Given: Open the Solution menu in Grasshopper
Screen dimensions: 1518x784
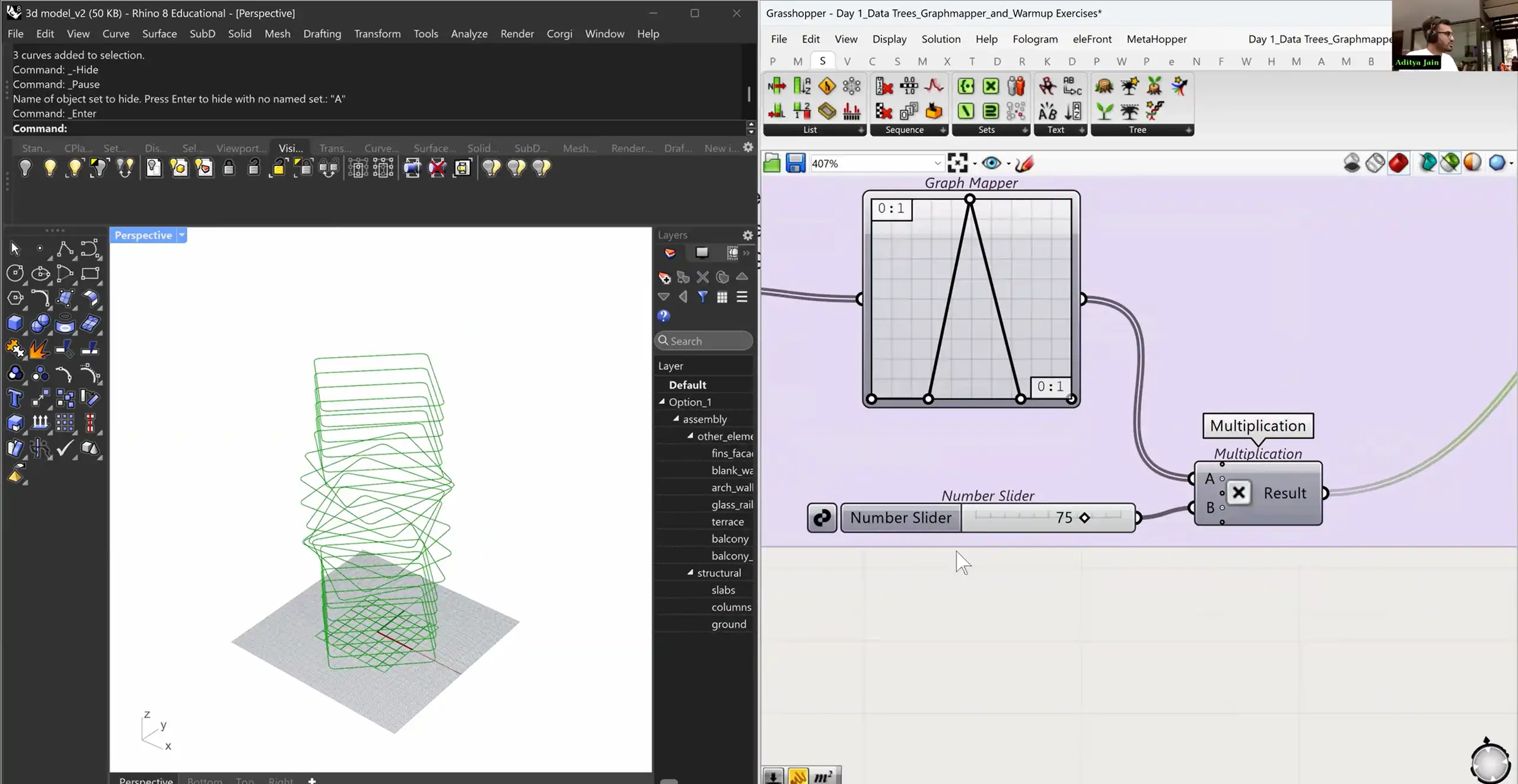Looking at the screenshot, I should coord(940,39).
